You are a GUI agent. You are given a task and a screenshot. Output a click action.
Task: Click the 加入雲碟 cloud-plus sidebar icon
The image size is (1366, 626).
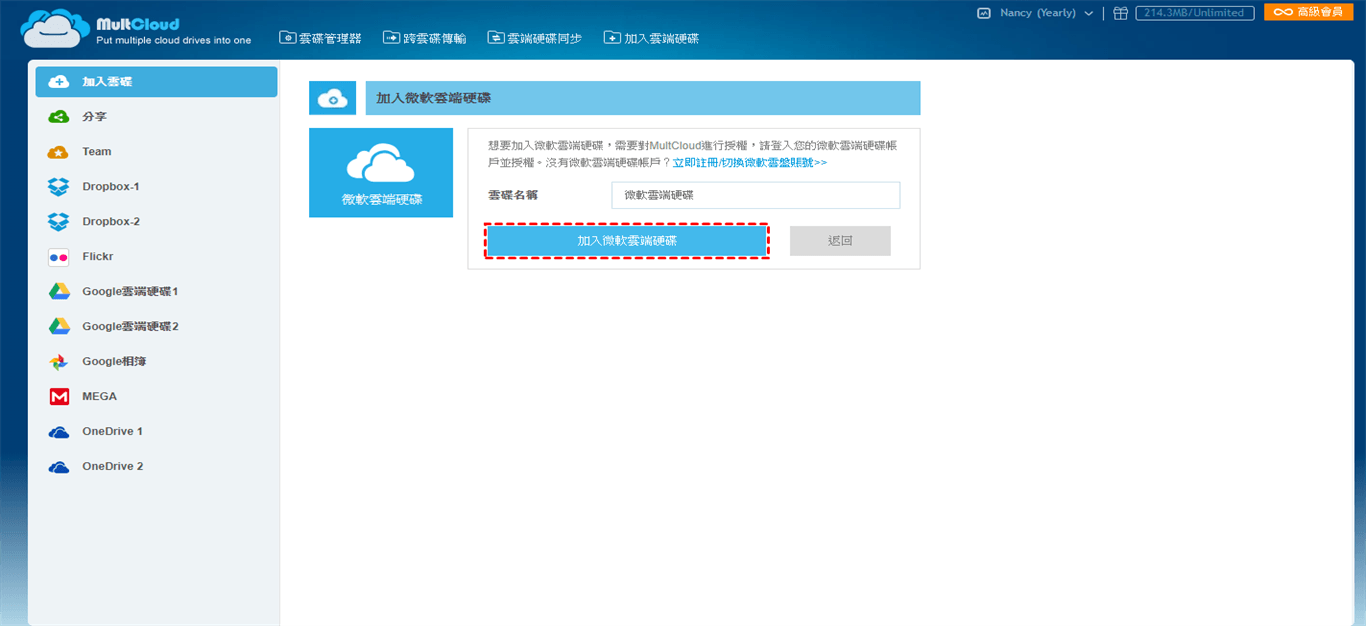tap(59, 82)
